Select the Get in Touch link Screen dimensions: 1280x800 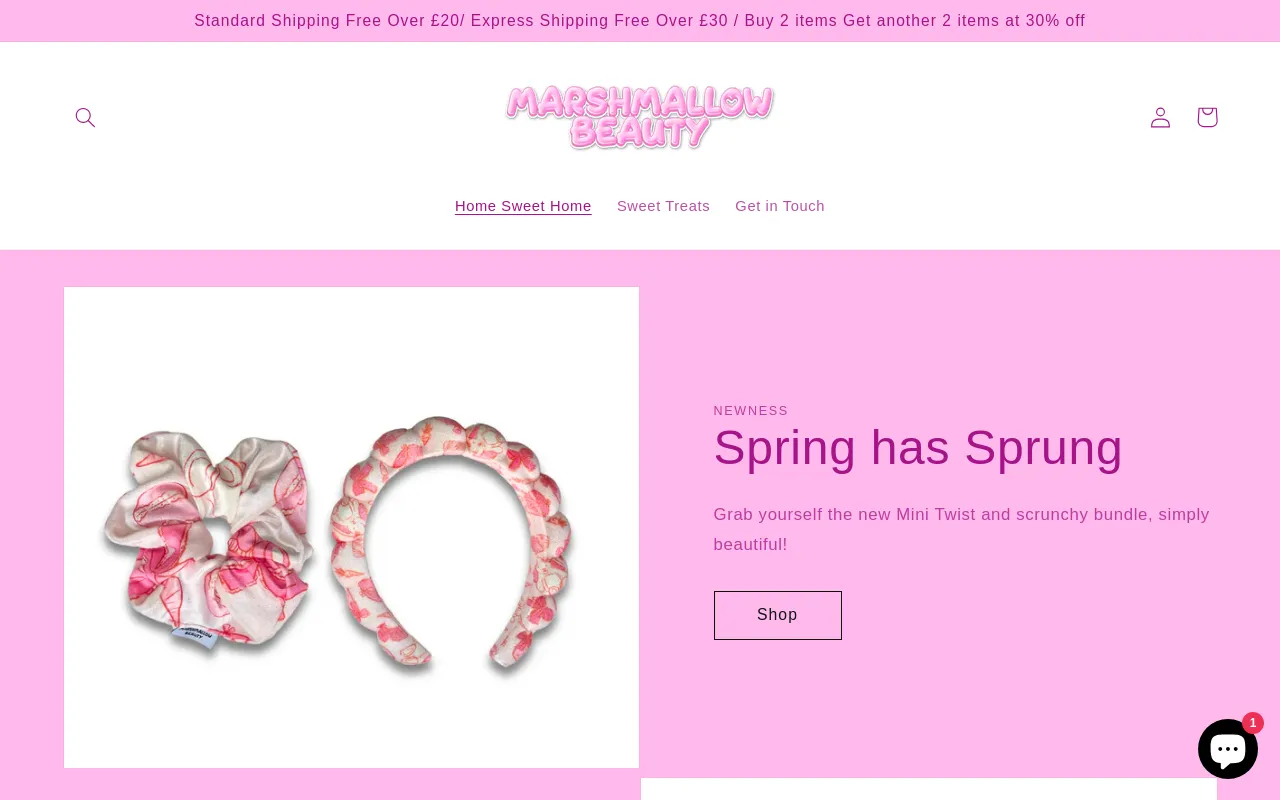click(780, 206)
